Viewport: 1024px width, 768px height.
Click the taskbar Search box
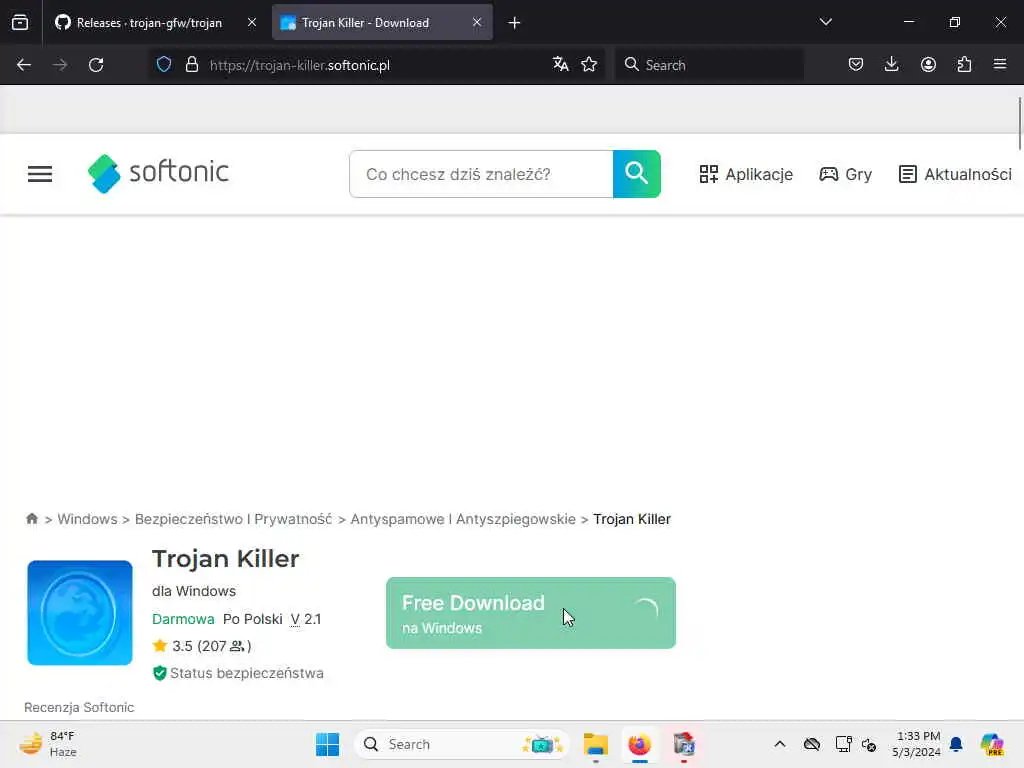[462, 744]
